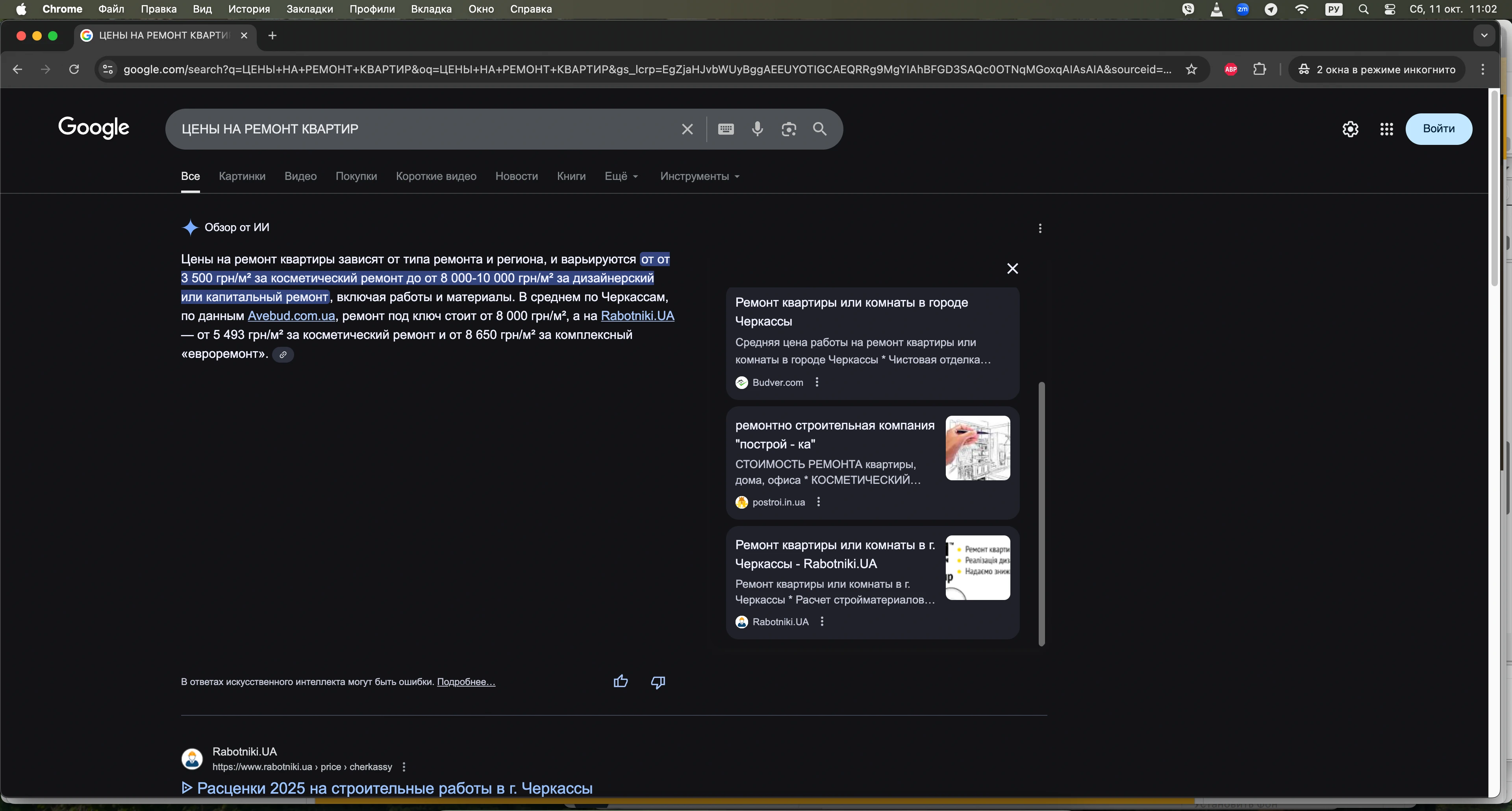The width and height of the screenshot is (1512, 811).
Task: Give thumbs up to AI overview
Action: click(621, 681)
